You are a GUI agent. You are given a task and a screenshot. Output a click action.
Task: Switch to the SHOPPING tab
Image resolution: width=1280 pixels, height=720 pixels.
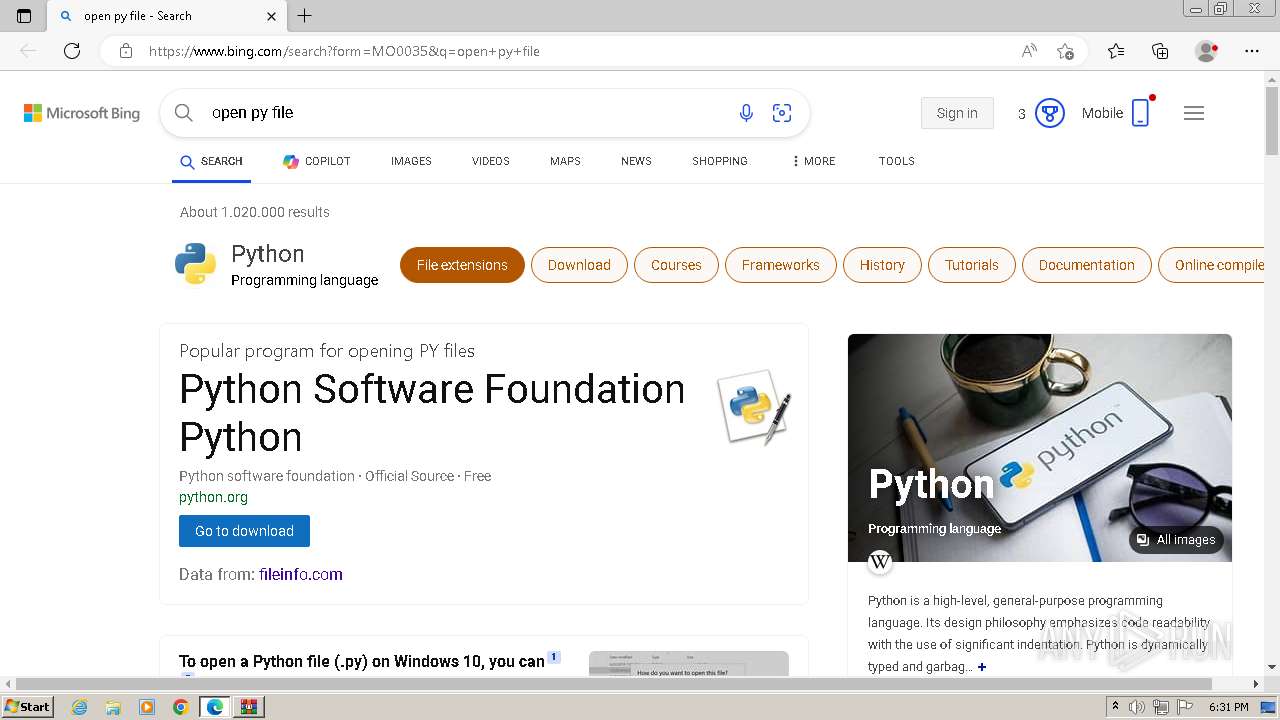coord(720,161)
